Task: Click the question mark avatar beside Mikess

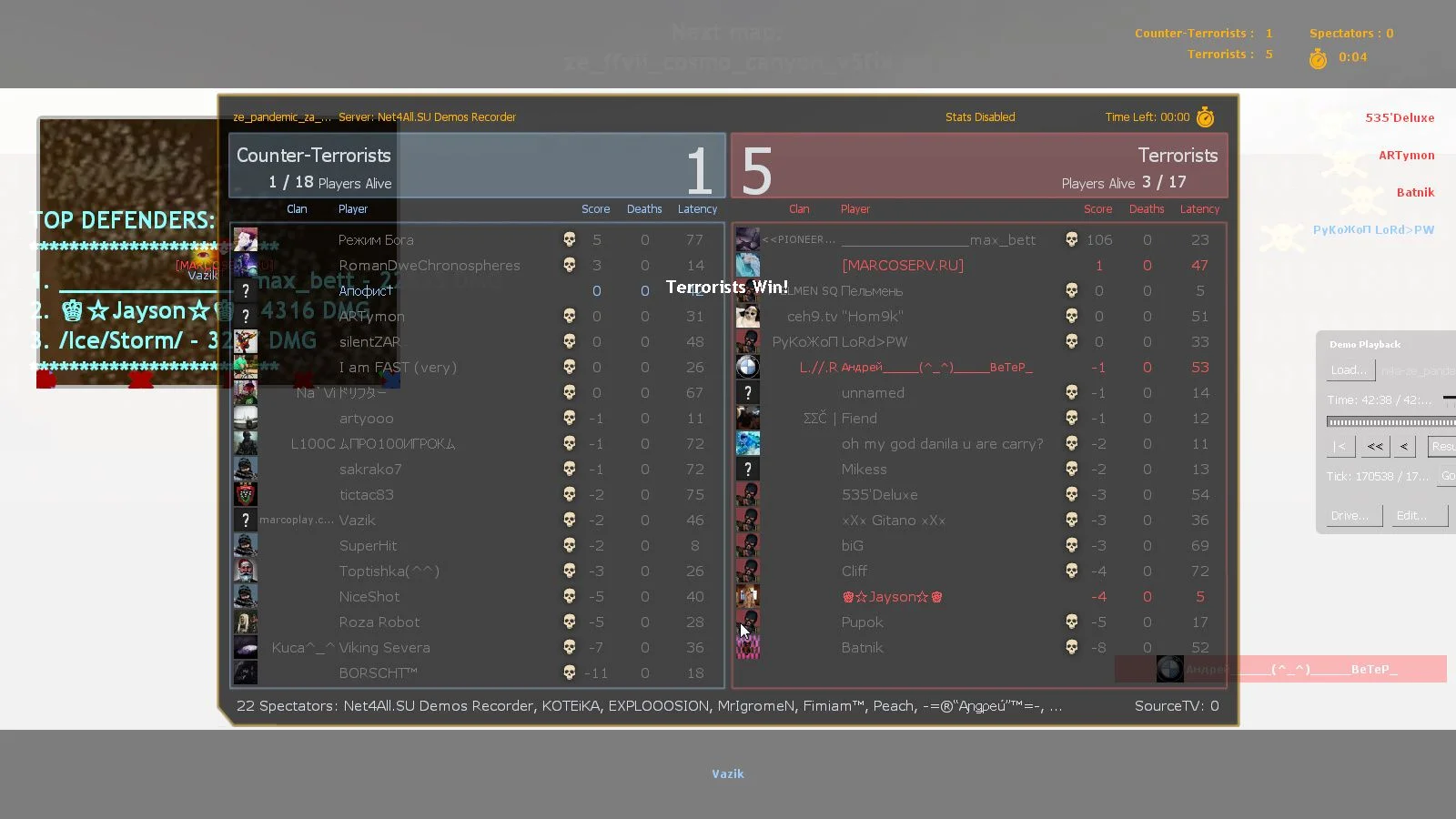Action: [747, 470]
